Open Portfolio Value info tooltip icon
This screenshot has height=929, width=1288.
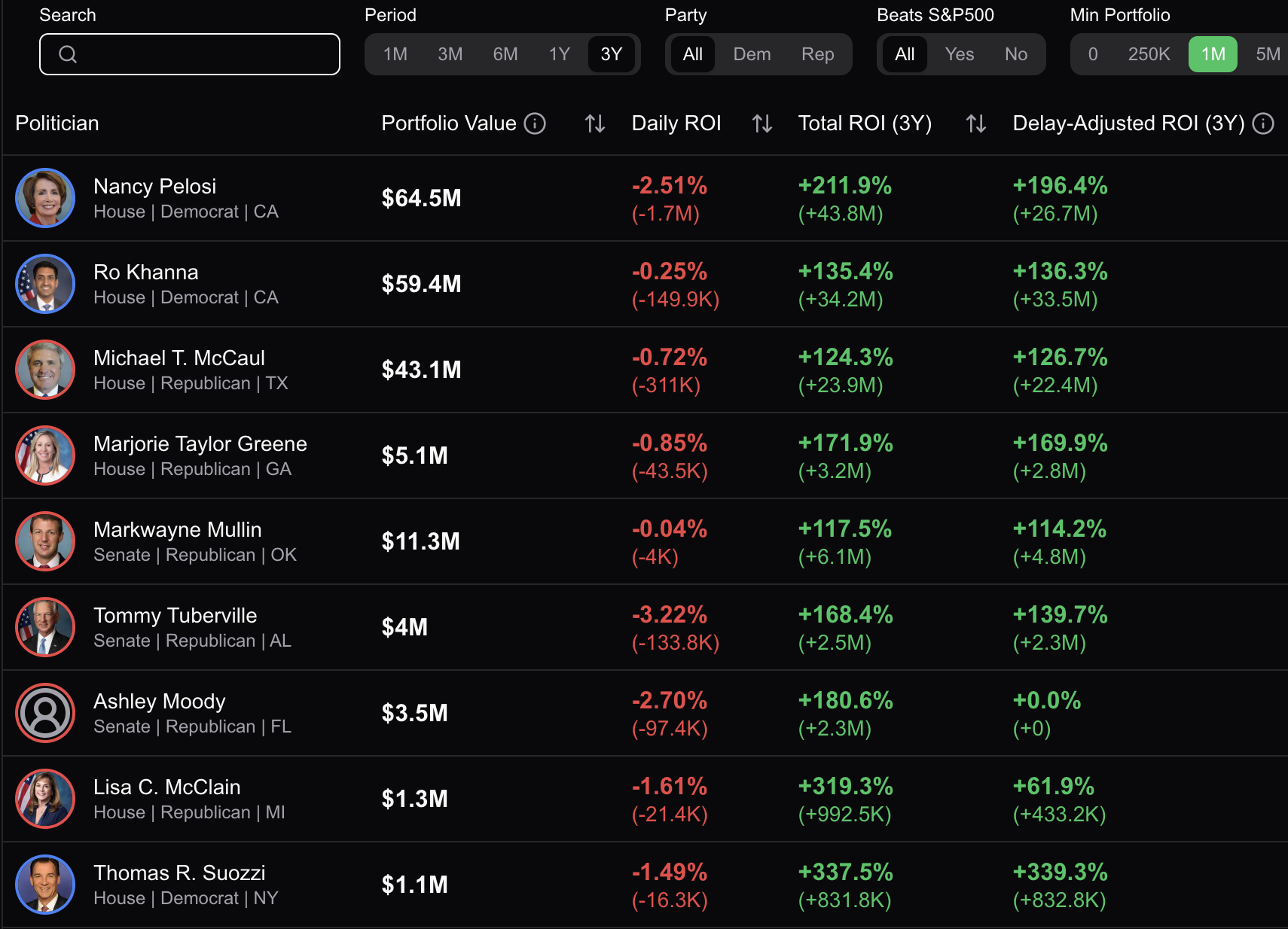click(x=535, y=123)
